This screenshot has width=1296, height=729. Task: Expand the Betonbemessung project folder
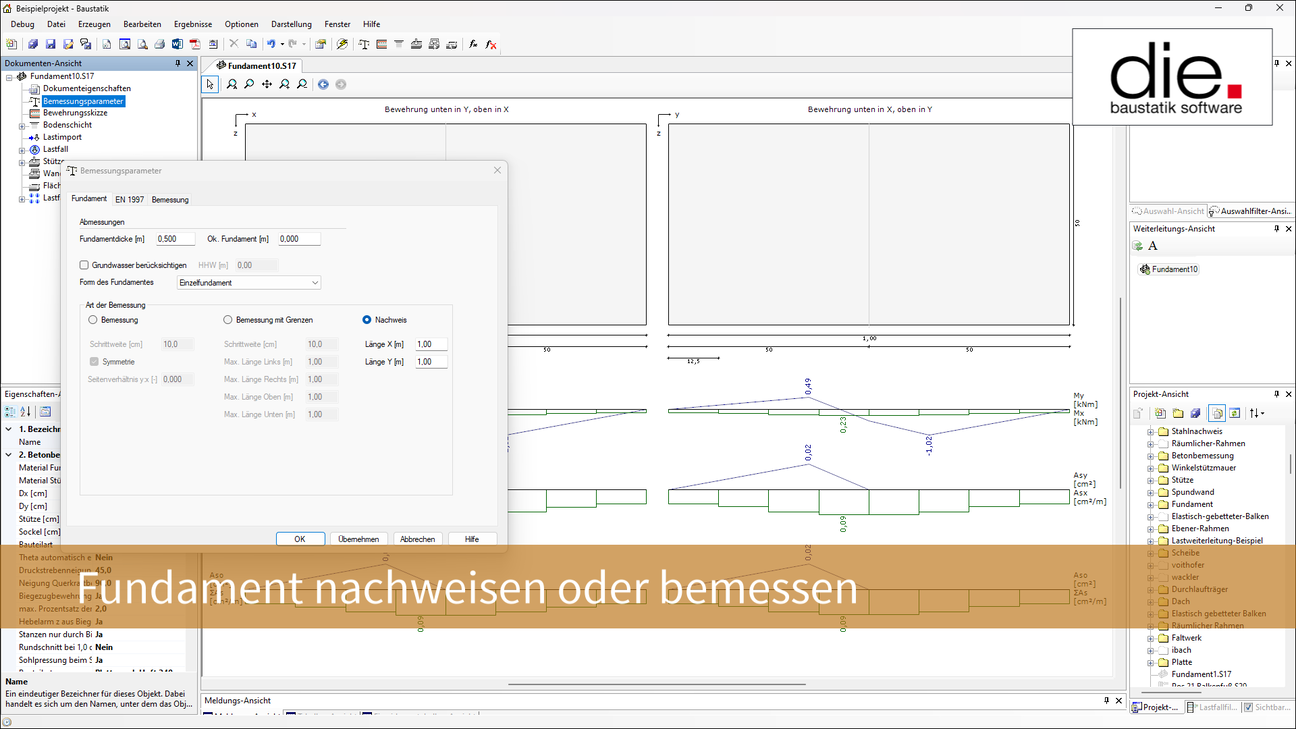pyautogui.click(x=1150, y=456)
